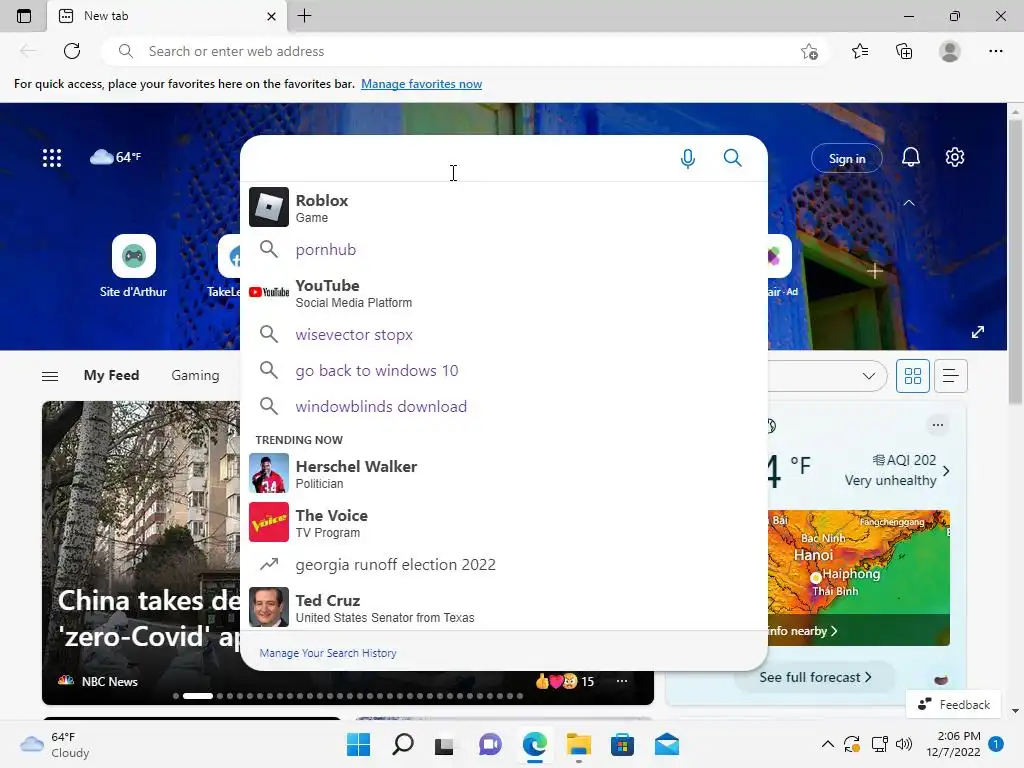Image resolution: width=1024 pixels, height=768 pixels.
Task: Choose the Roblox Game suggestion
Action: 504,207
